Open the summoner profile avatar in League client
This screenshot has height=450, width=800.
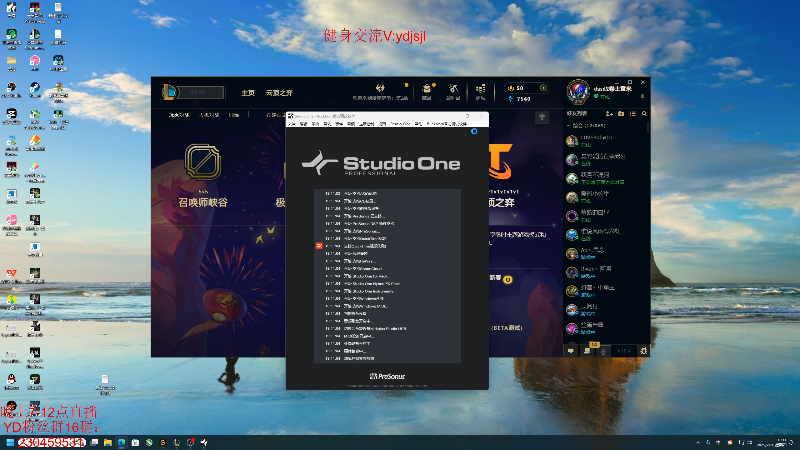click(x=578, y=91)
